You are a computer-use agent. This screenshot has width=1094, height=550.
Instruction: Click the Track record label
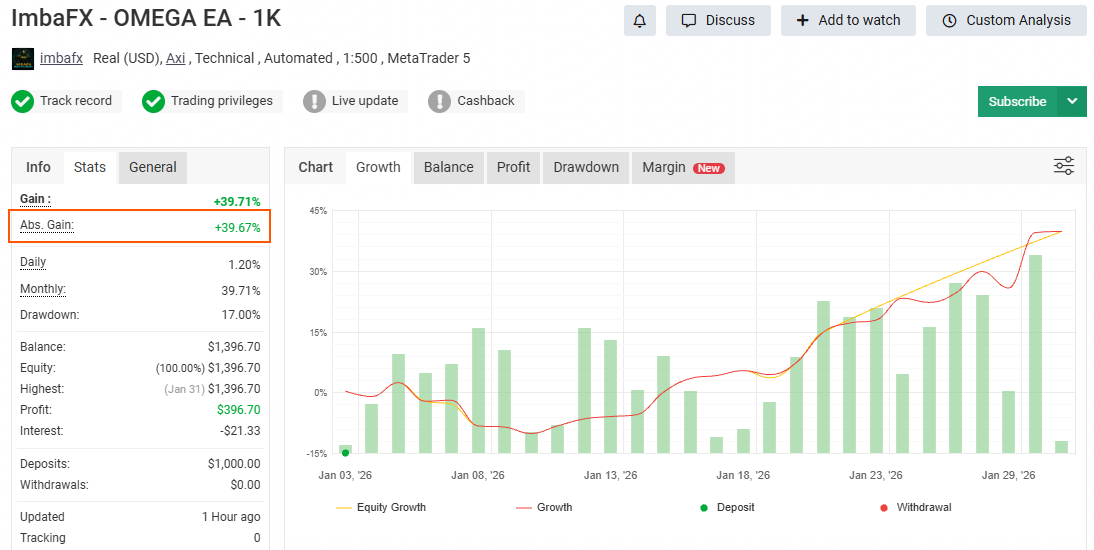pos(76,101)
